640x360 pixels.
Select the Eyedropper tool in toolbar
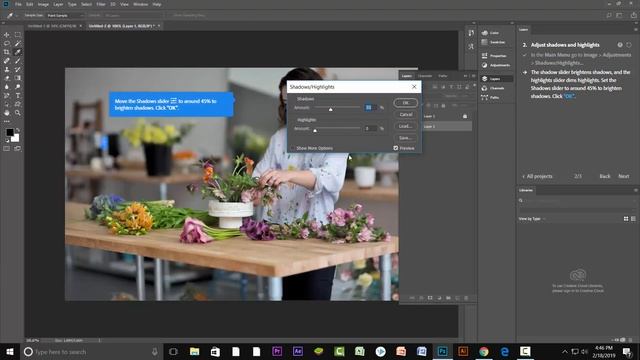click(18, 52)
